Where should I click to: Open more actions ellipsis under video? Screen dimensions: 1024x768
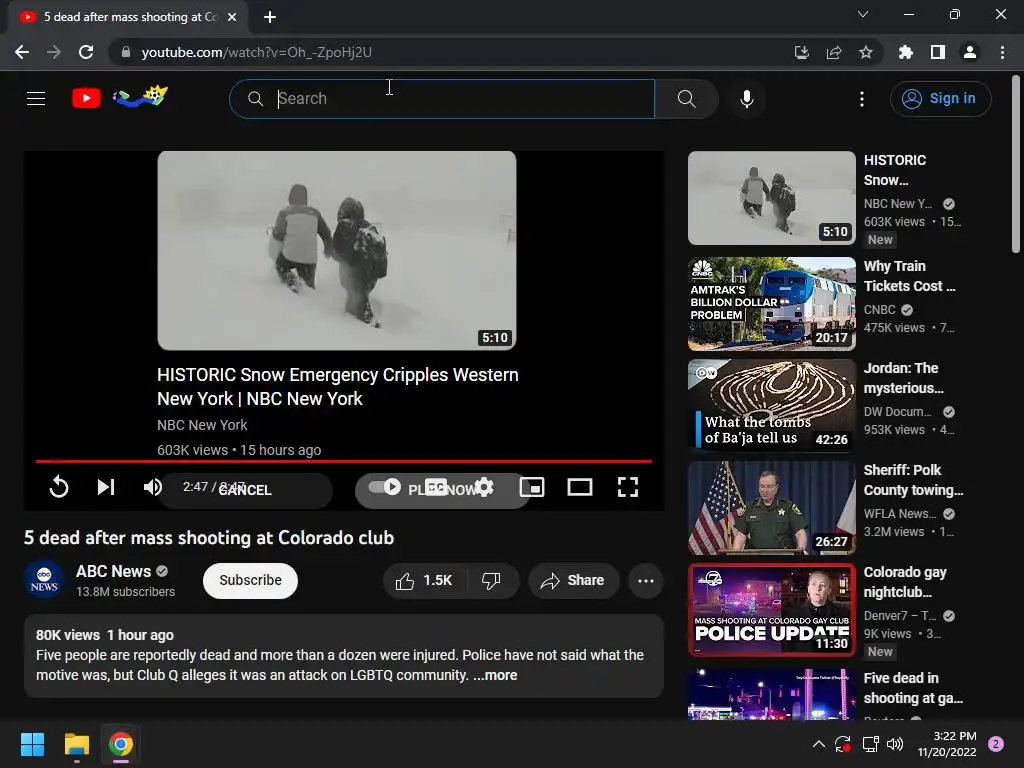pyautogui.click(x=646, y=581)
